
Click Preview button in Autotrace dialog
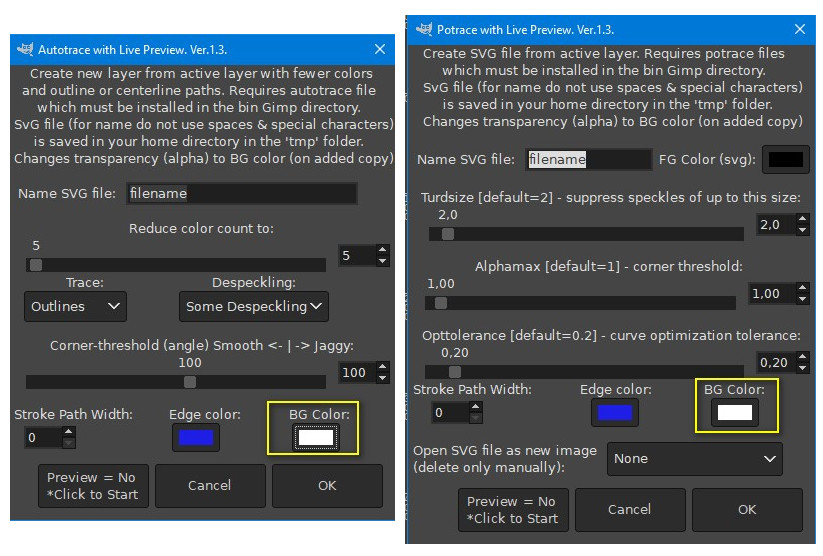(x=93, y=486)
